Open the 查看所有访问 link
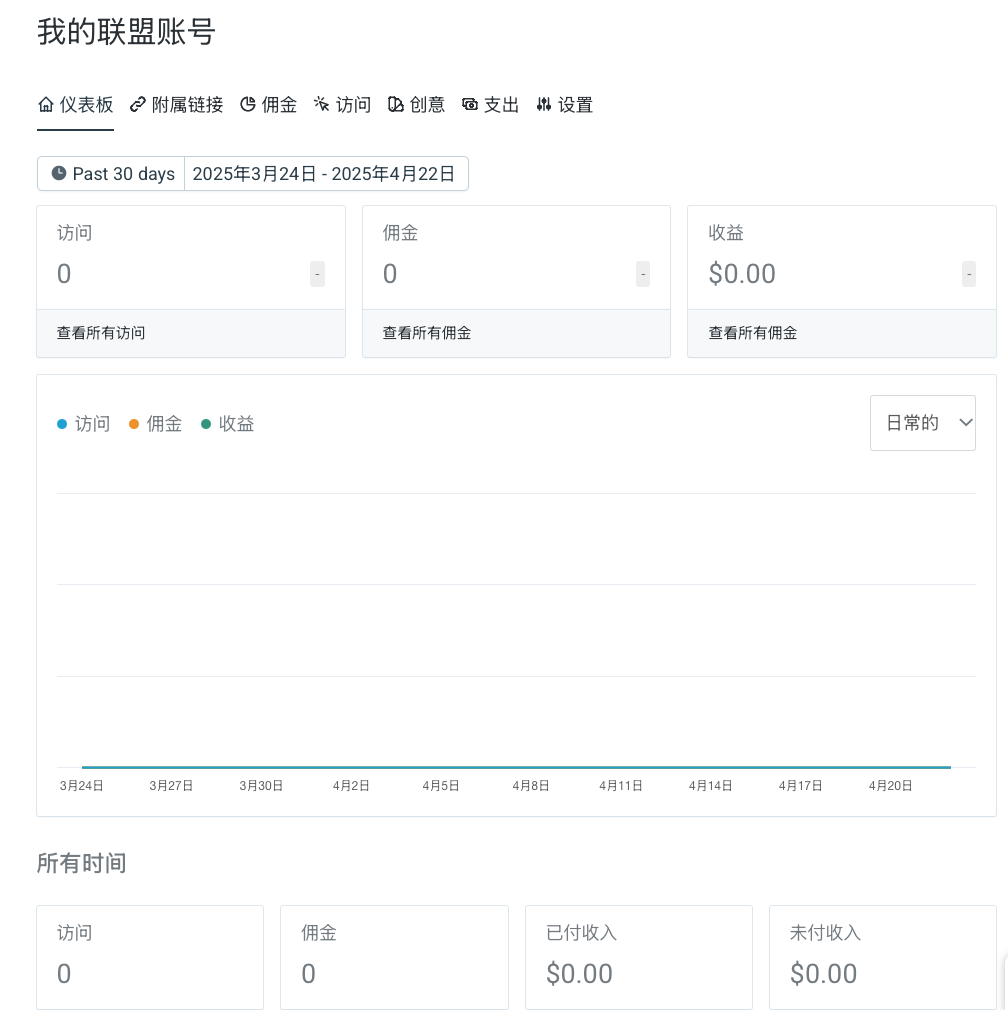Viewport: 1008px width, 1010px height. click(101, 333)
